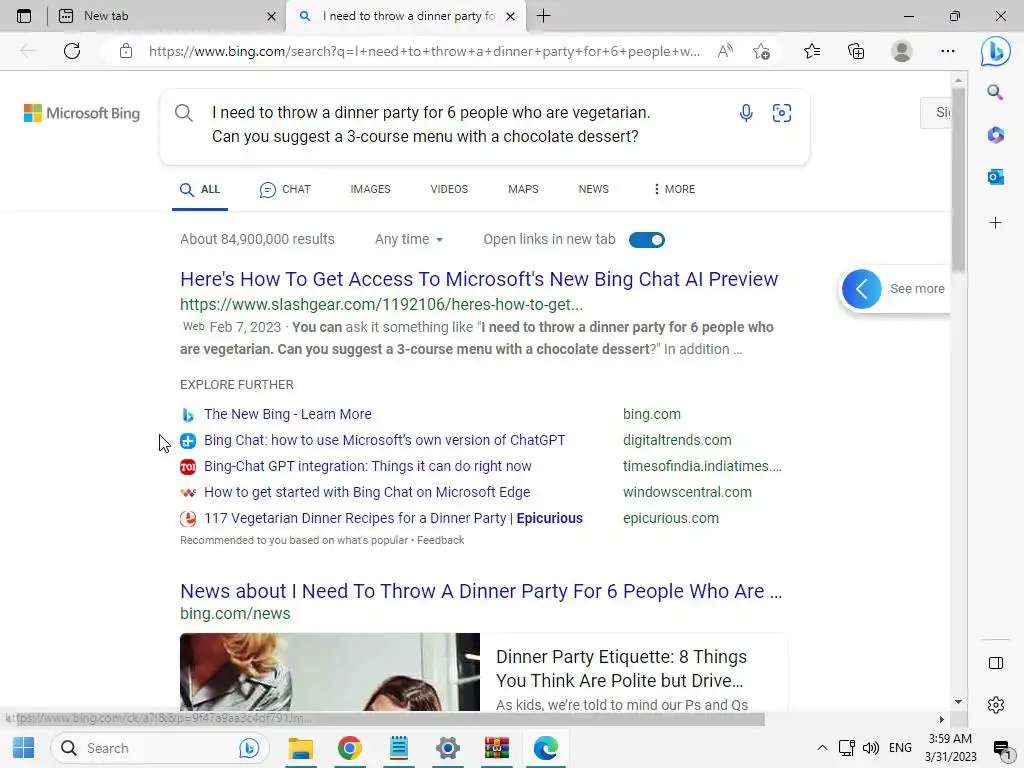Image resolution: width=1024 pixels, height=768 pixels.
Task: Click the horizontal page scrollbar
Action: 385,719
